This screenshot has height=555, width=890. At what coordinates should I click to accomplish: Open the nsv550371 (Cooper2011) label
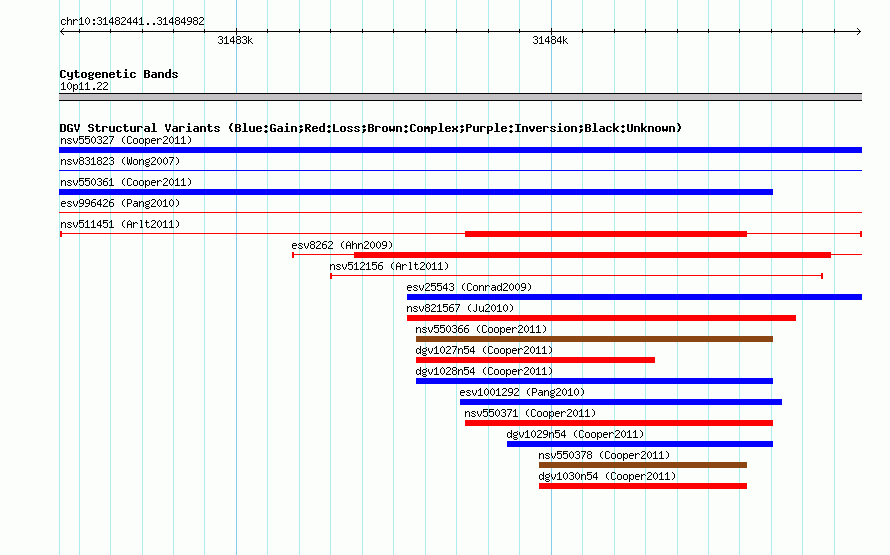530,413
